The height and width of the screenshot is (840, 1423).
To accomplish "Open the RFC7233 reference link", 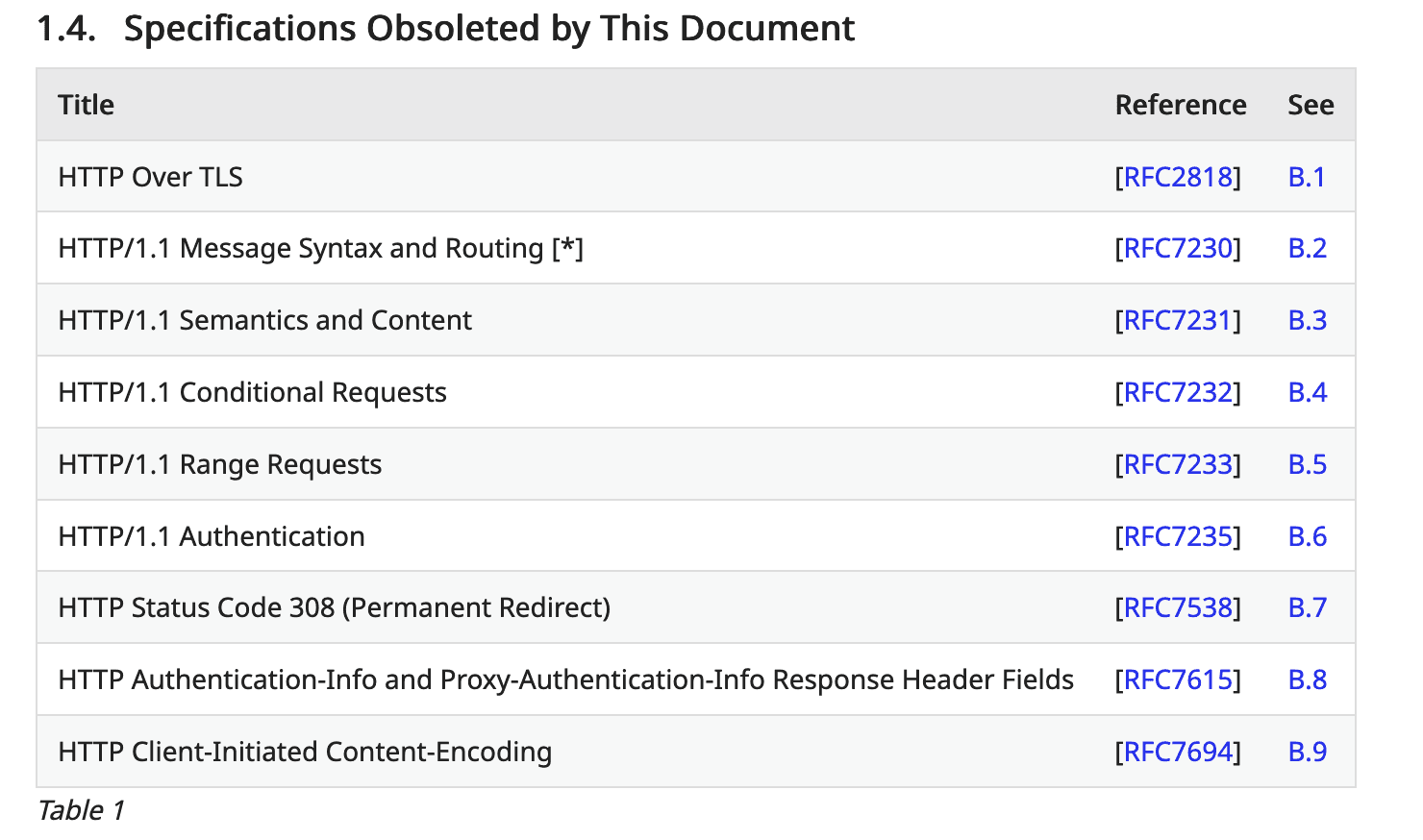I will click(1178, 464).
